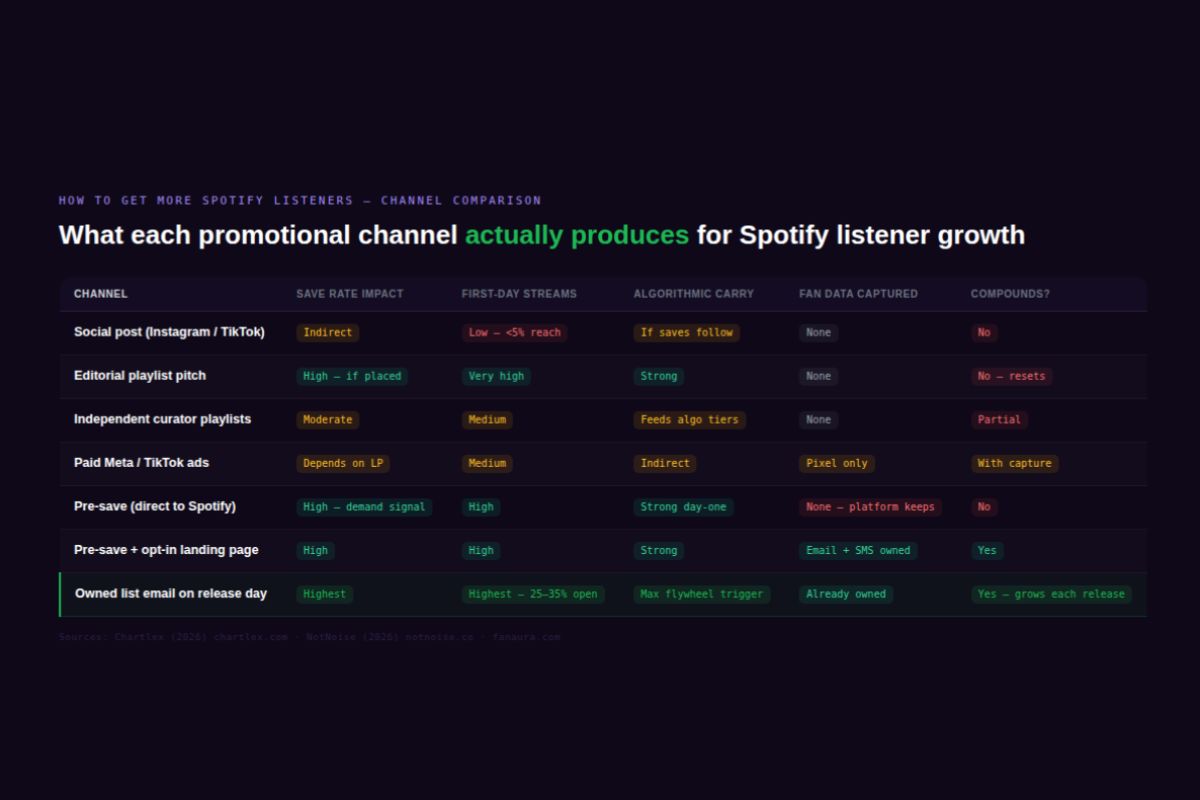Click the 'Already owned' badge
The image size is (1200, 800).
pyautogui.click(x=846, y=594)
